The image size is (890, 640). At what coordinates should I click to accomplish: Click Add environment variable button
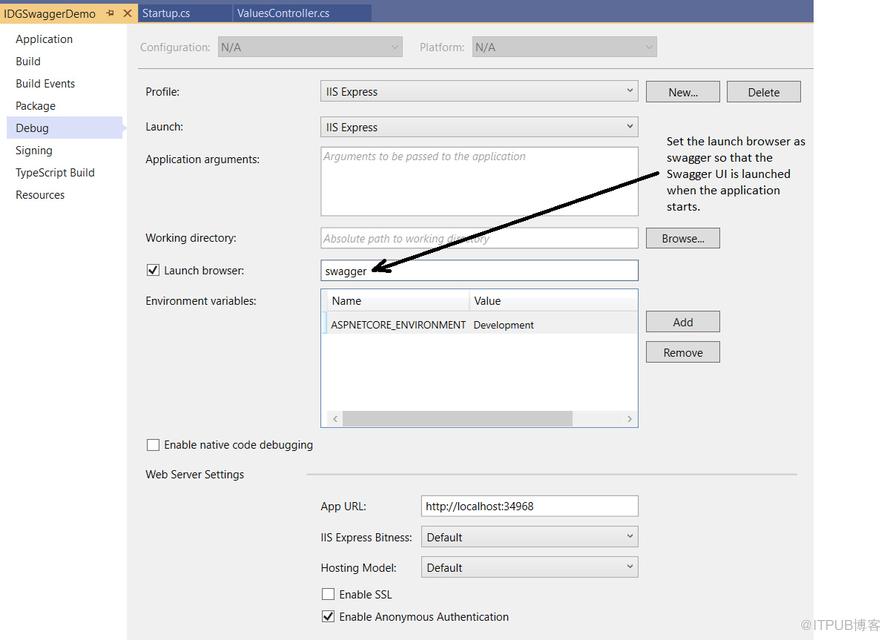click(683, 322)
